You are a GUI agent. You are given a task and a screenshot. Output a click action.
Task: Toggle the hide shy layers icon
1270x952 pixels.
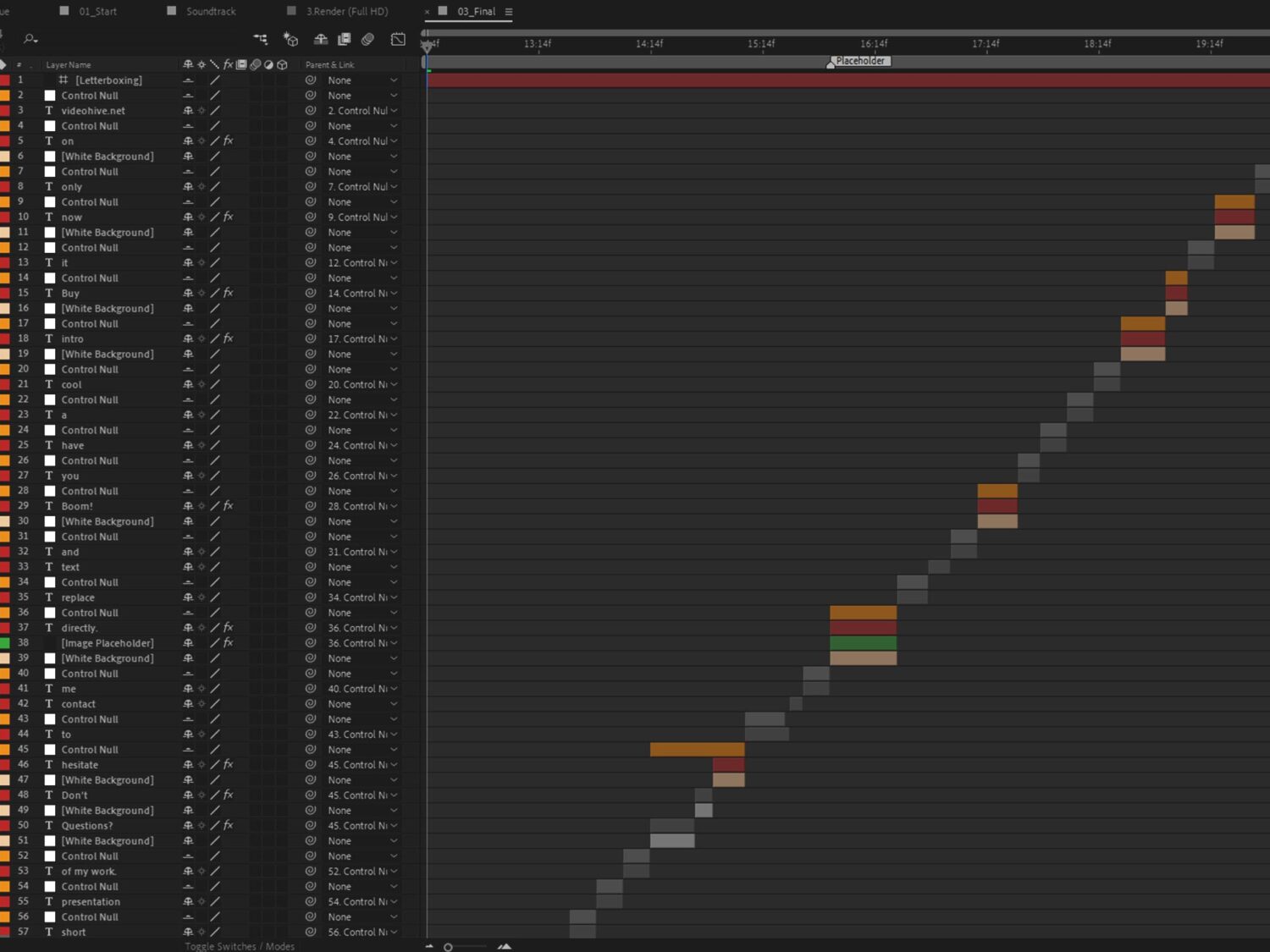321,39
